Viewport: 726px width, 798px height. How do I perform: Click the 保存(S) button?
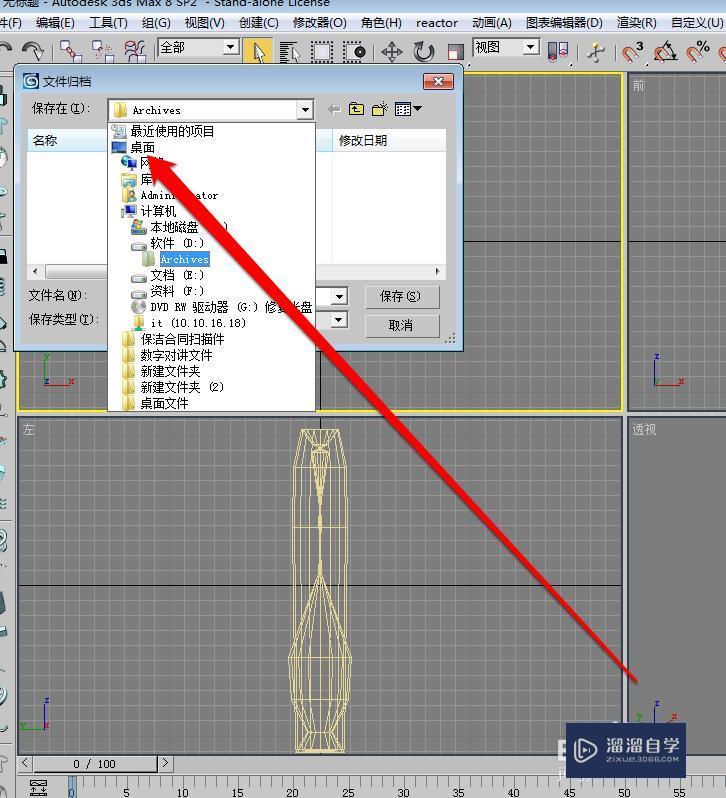pos(402,297)
